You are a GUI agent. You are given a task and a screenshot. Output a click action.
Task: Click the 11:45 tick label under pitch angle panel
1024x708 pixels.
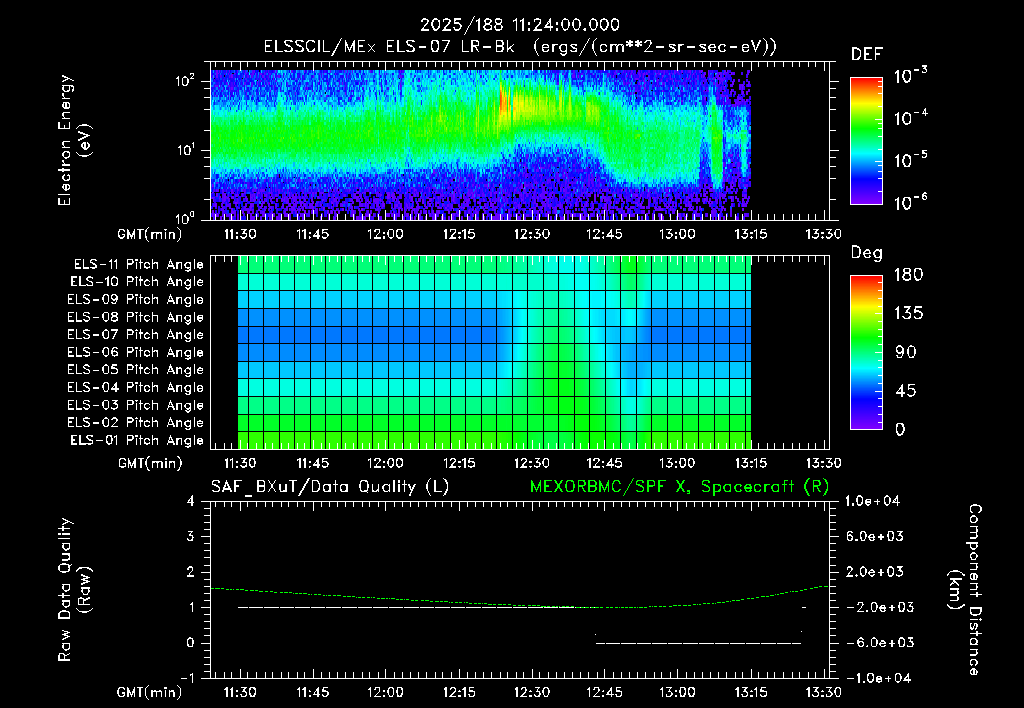pyautogui.click(x=313, y=463)
